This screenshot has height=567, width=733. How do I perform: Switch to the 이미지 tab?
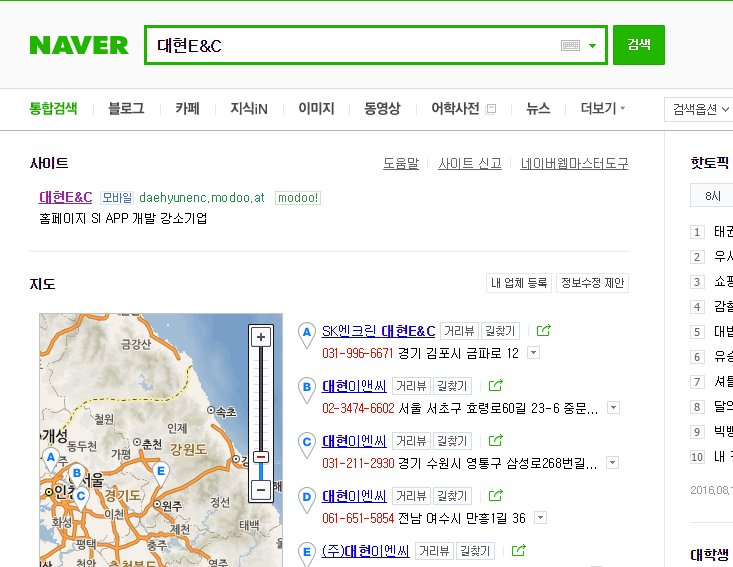pos(316,108)
